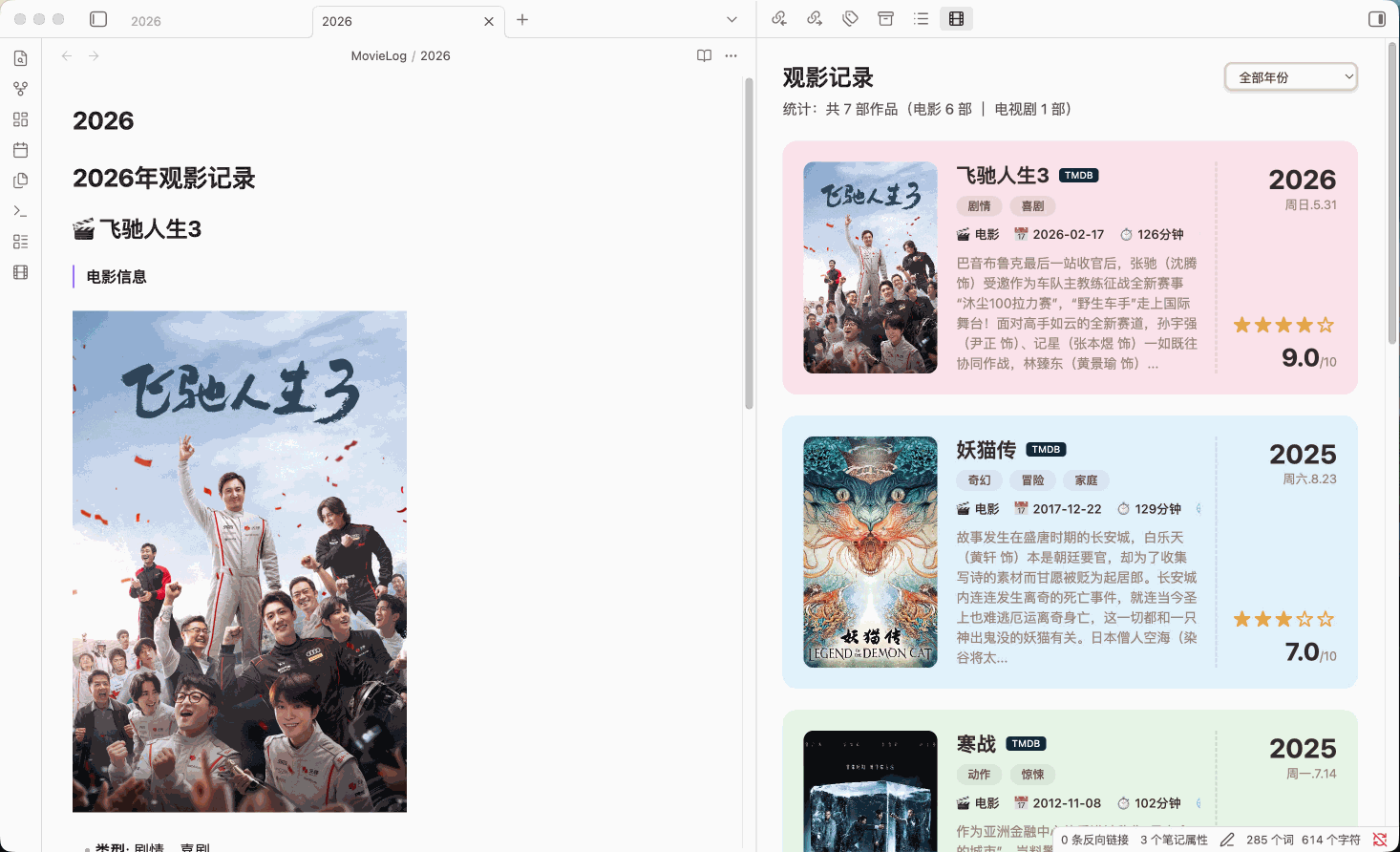Click 2026 in the breadcrumb path
1400x852 pixels.
point(435,55)
